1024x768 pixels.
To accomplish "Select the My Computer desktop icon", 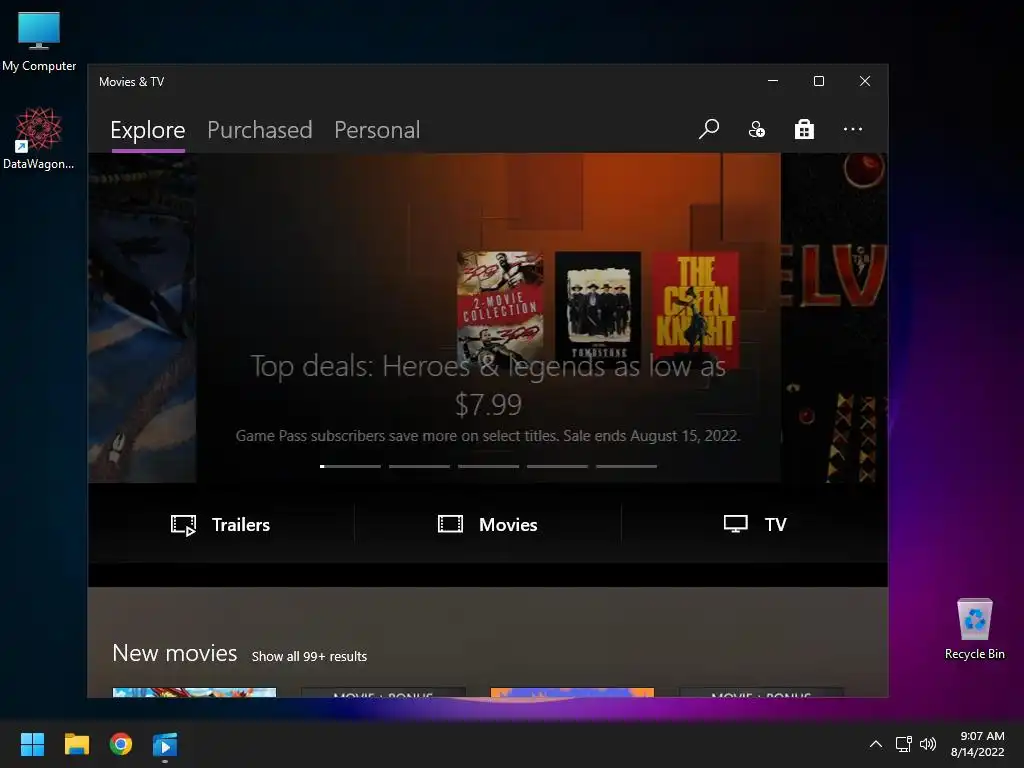I will pyautogui.click(x=39, y=41).
